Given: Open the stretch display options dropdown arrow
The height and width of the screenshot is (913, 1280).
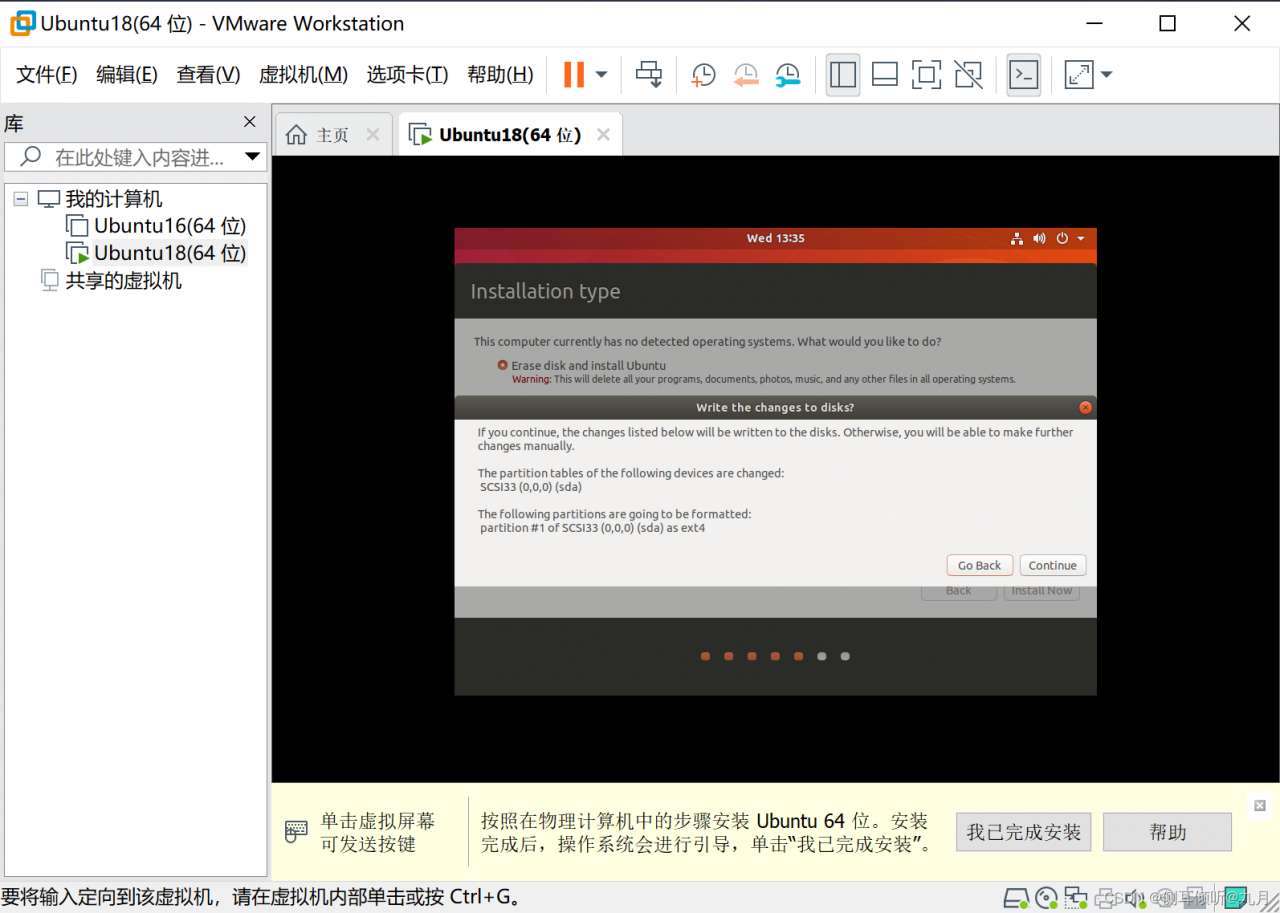Looking at the screenshot, I should tap(1106, 75).
